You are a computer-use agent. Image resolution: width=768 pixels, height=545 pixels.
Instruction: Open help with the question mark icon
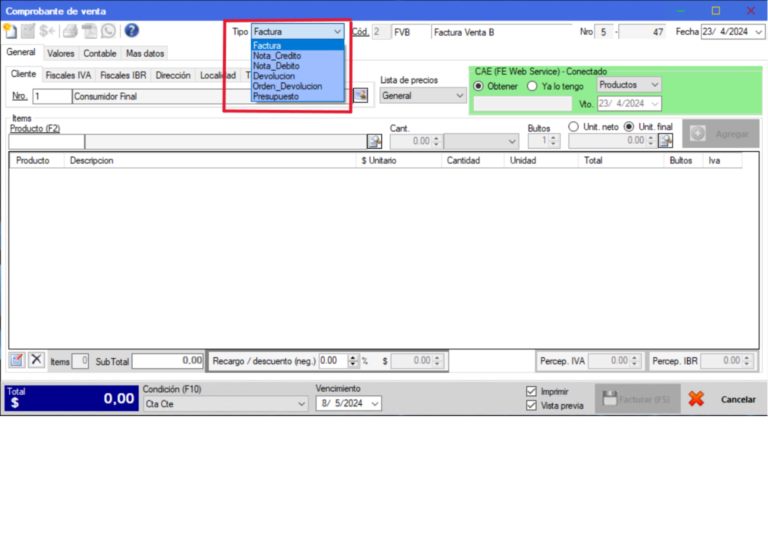click(x=131, y=30)
